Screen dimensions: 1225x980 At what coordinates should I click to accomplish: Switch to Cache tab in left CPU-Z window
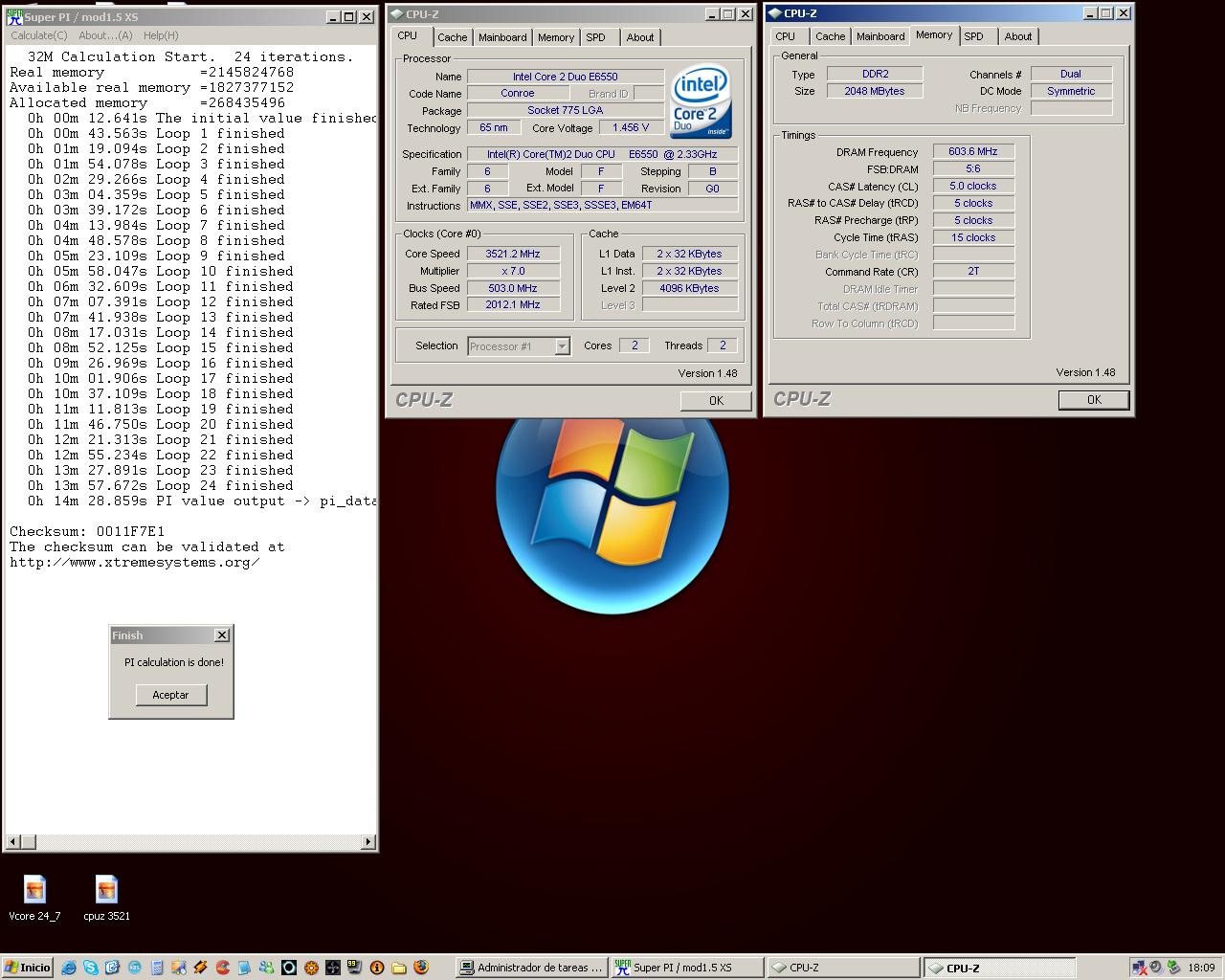point(453,37)
